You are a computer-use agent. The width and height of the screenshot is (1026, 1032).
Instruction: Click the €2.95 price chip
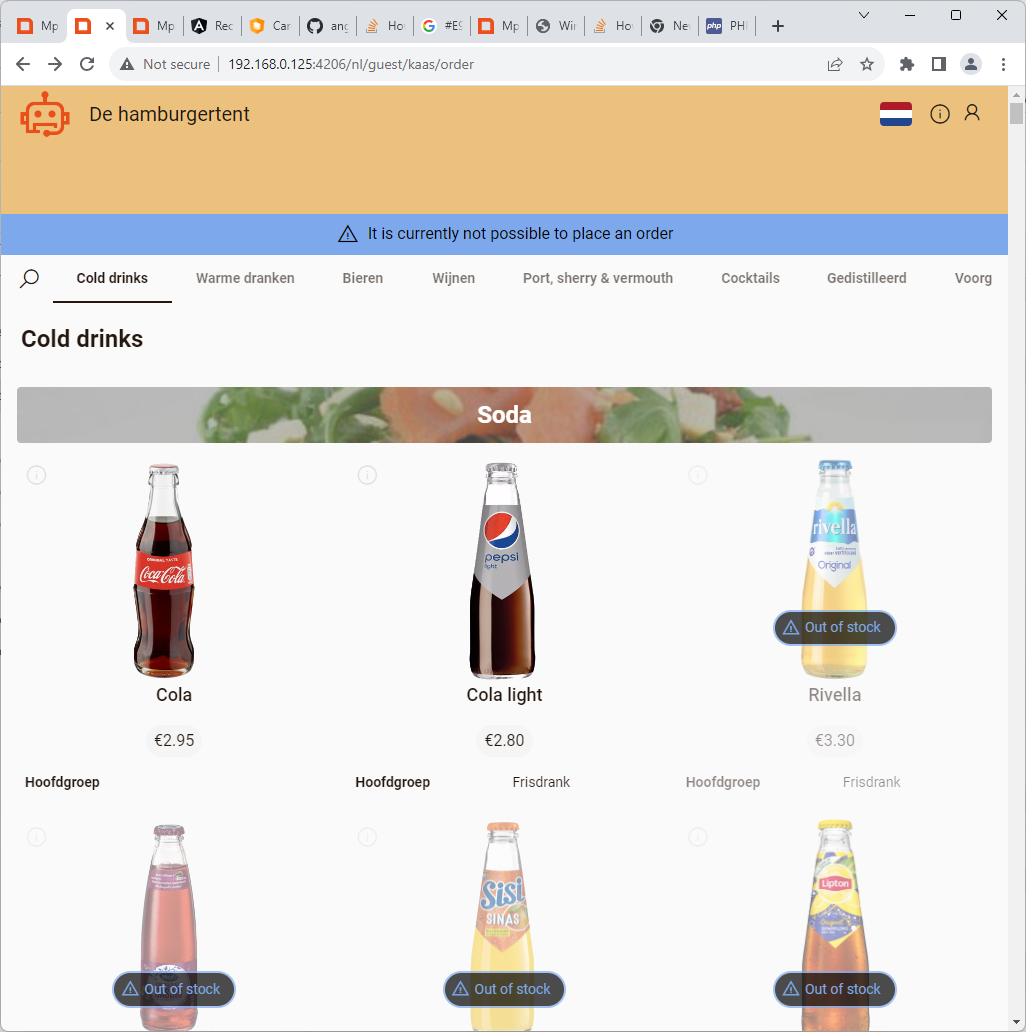(174, 740)
